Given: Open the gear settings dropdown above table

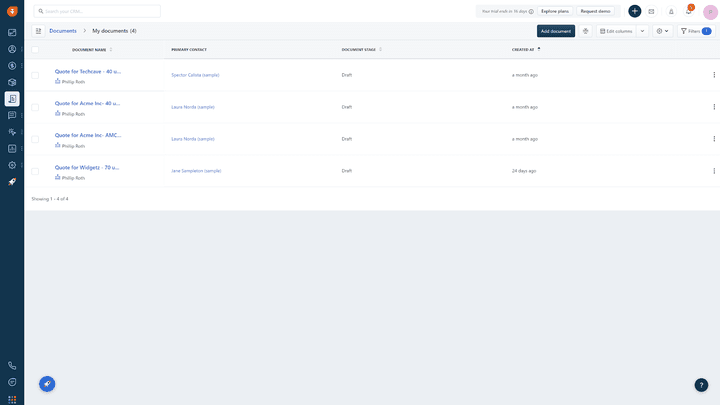Looking at the screenshot, I should coord(662,31).
